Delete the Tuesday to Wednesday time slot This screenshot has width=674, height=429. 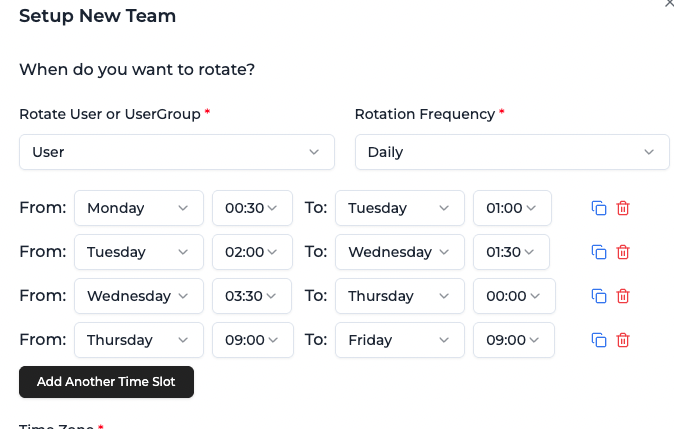click(x=623, y=252)
